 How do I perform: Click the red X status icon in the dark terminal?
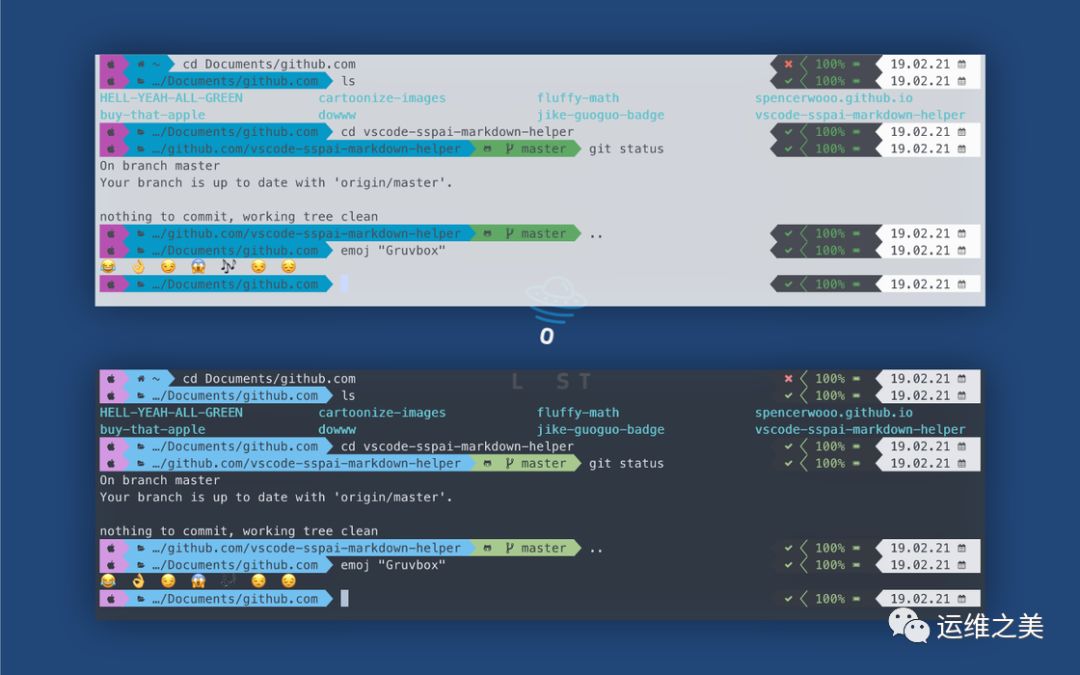(789, 379)
